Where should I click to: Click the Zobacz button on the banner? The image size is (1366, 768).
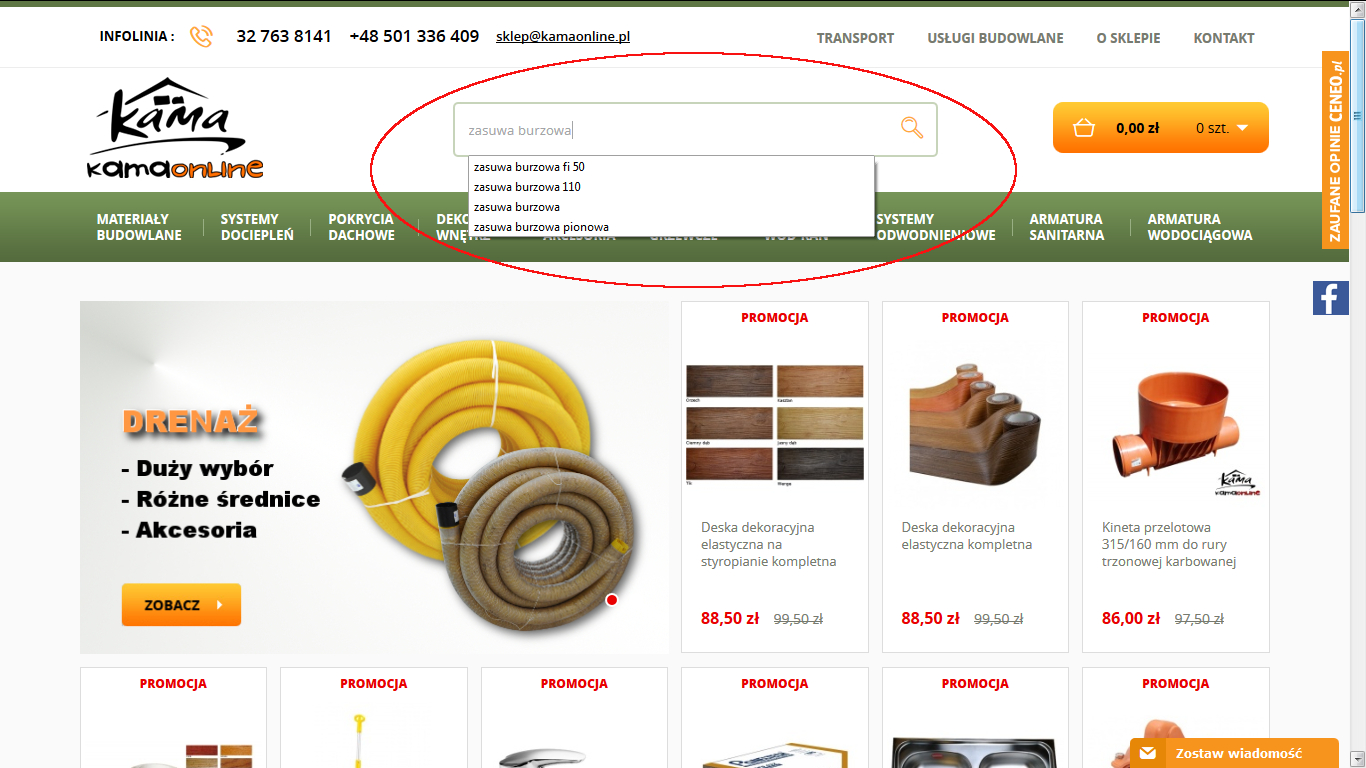[181, 605]
